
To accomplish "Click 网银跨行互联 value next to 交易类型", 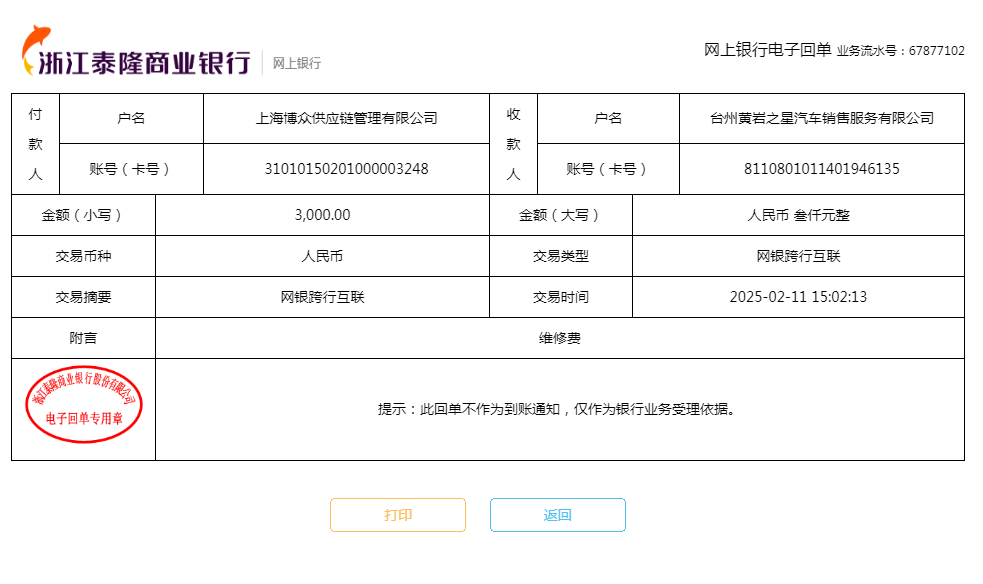I will point(798,256).
